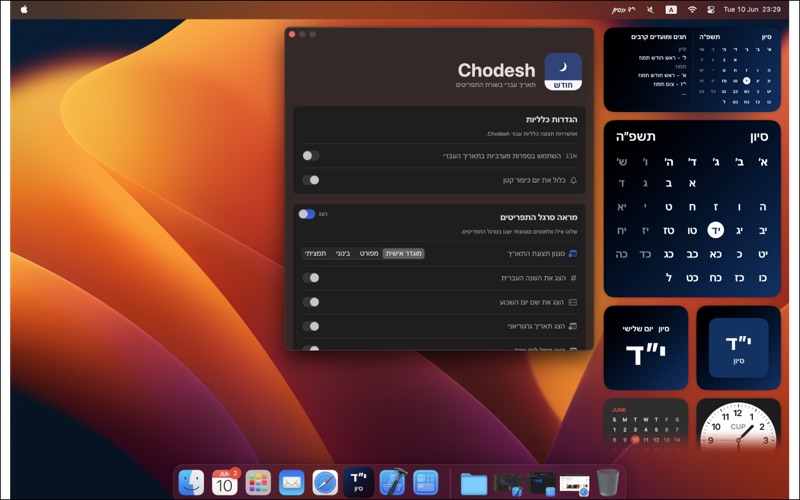Click the ל' - ראש חודש תמוז holiday entry
The image size is (800, 500).
(662, 58)
